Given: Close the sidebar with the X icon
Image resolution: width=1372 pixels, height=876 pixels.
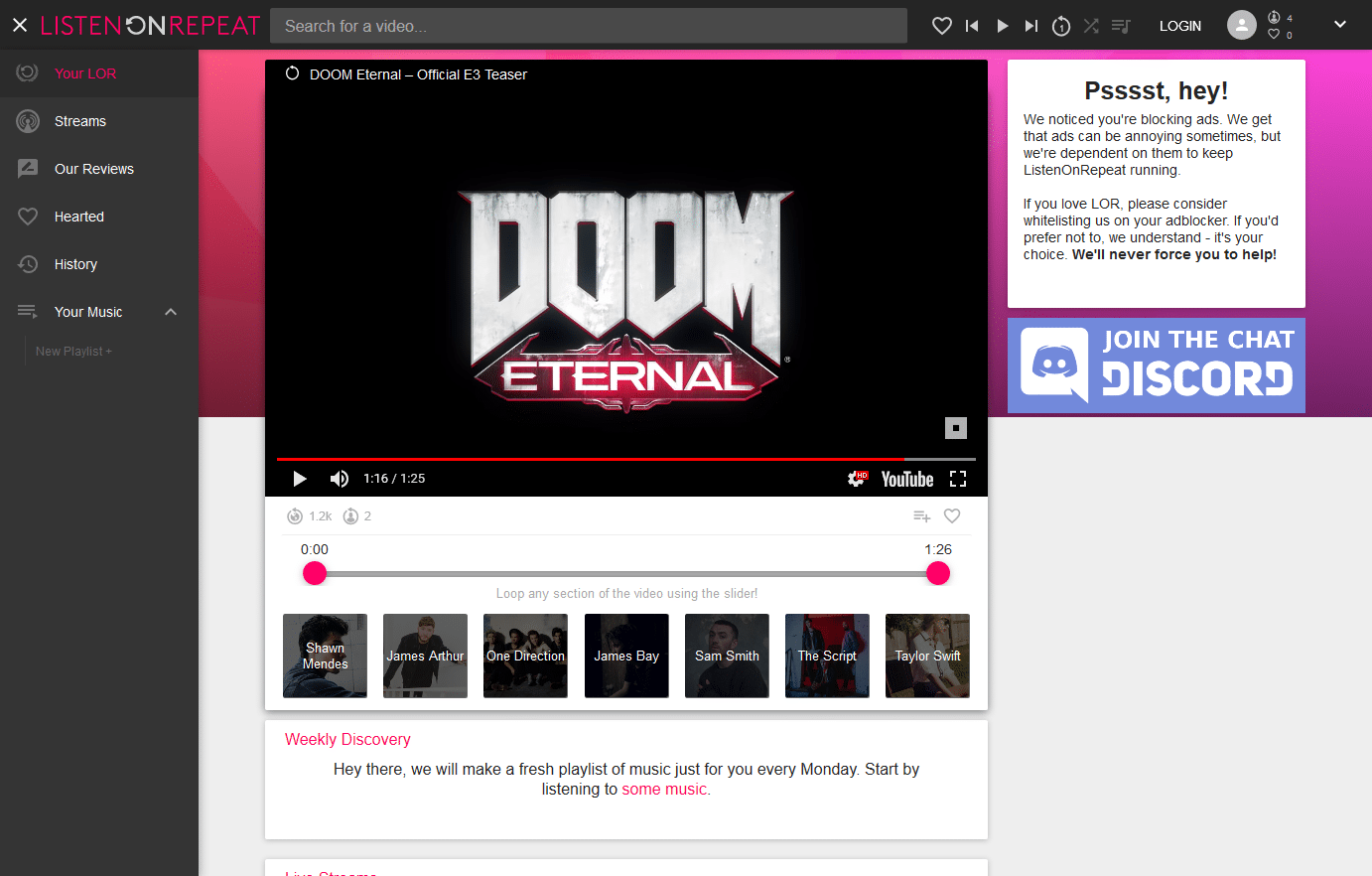Looking at the screenshot, I should click(x=20, y=26).
